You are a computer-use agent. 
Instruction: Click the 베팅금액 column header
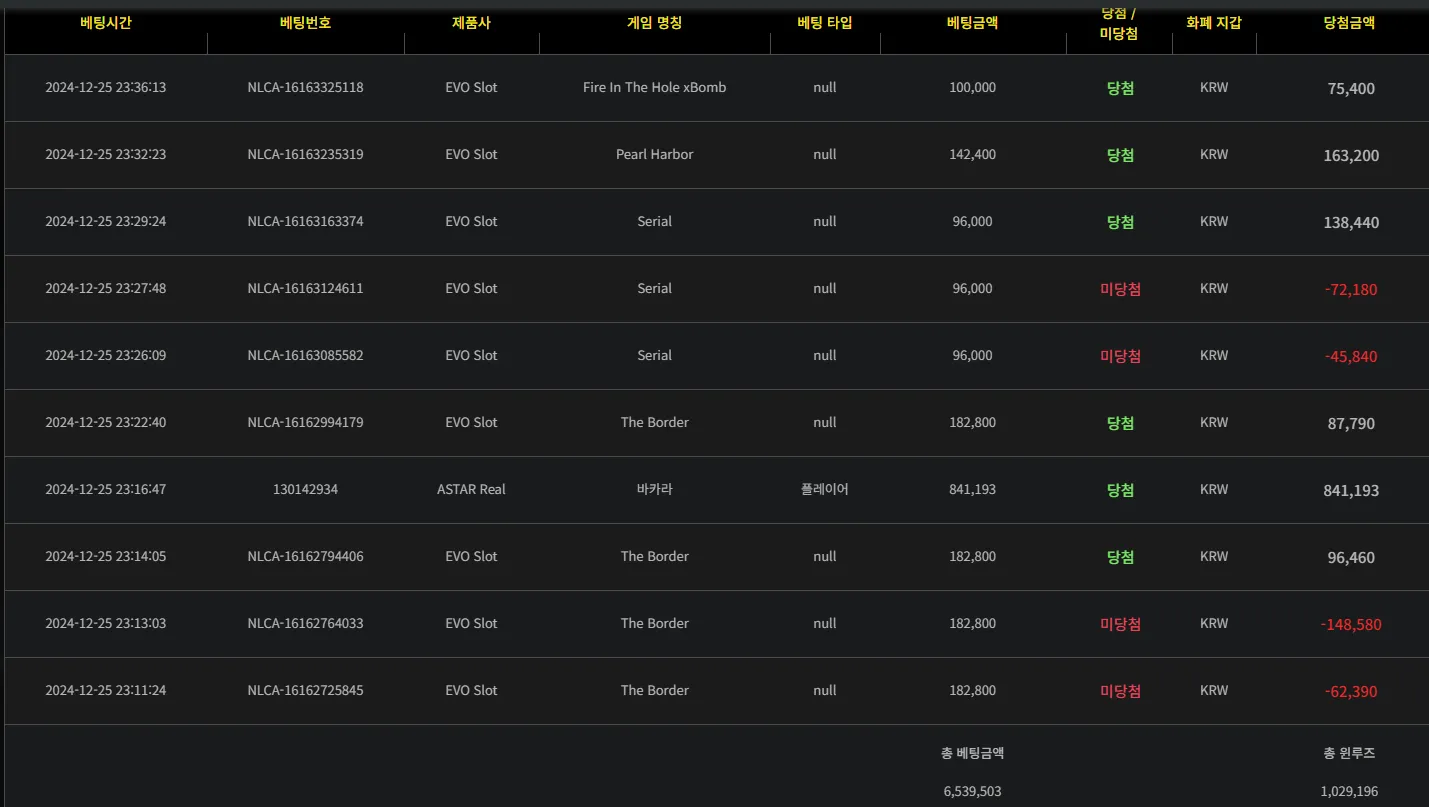pos(972,22)
